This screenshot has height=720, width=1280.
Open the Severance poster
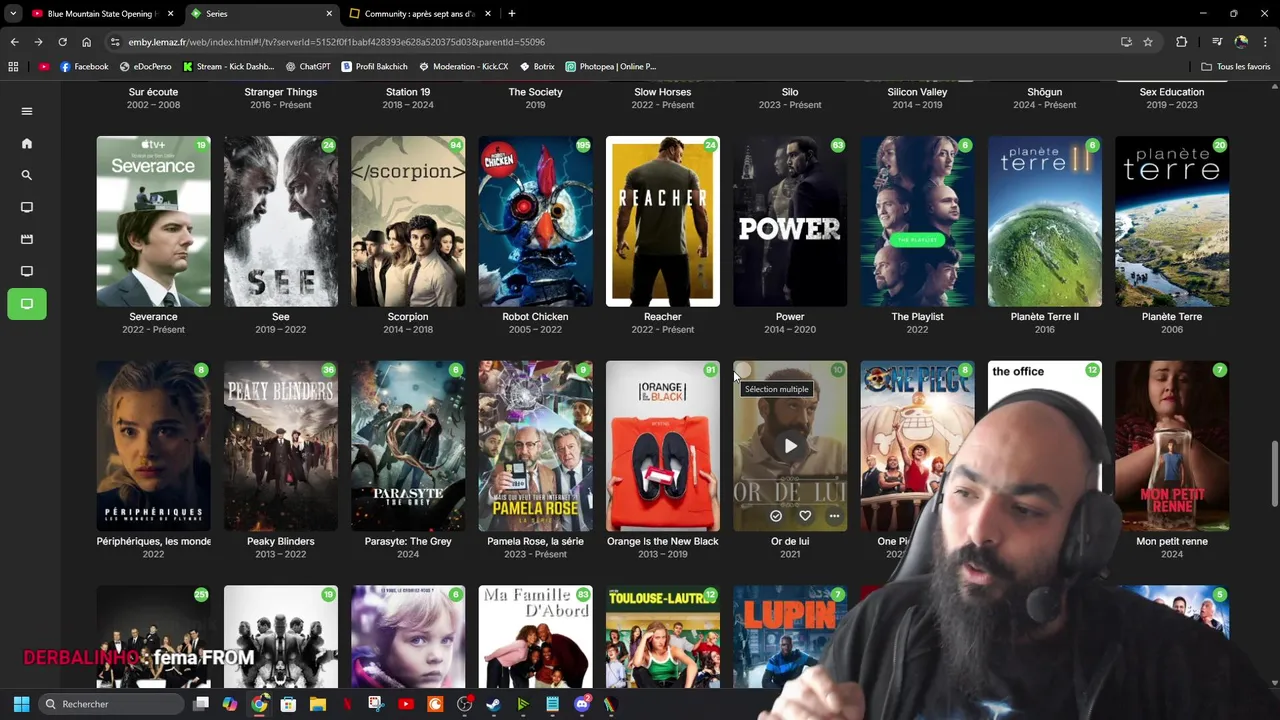point(153,221)
